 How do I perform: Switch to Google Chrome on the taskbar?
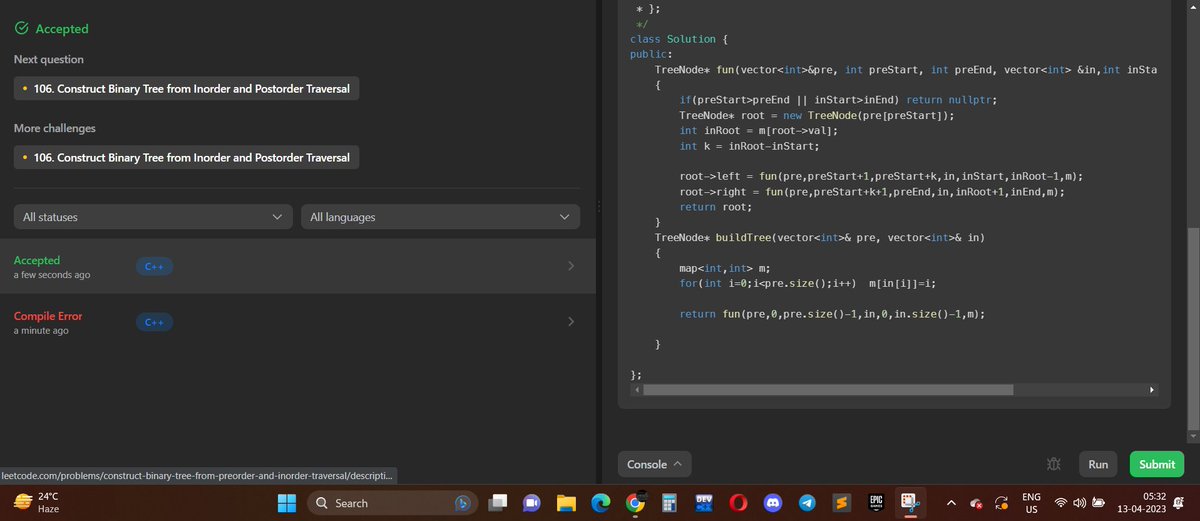coord(635,503)
